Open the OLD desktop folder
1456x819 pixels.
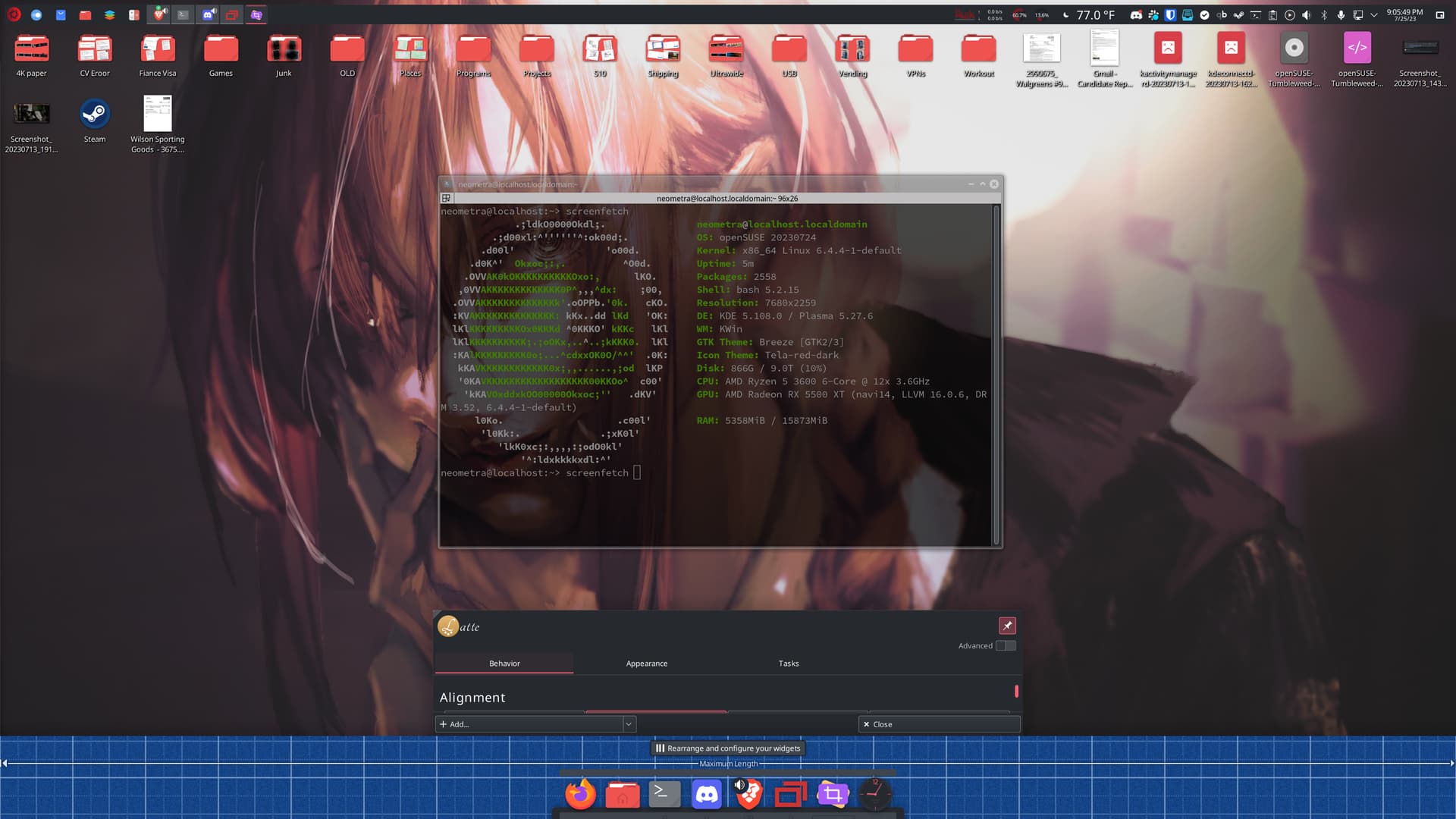click(x=347, y=55)
